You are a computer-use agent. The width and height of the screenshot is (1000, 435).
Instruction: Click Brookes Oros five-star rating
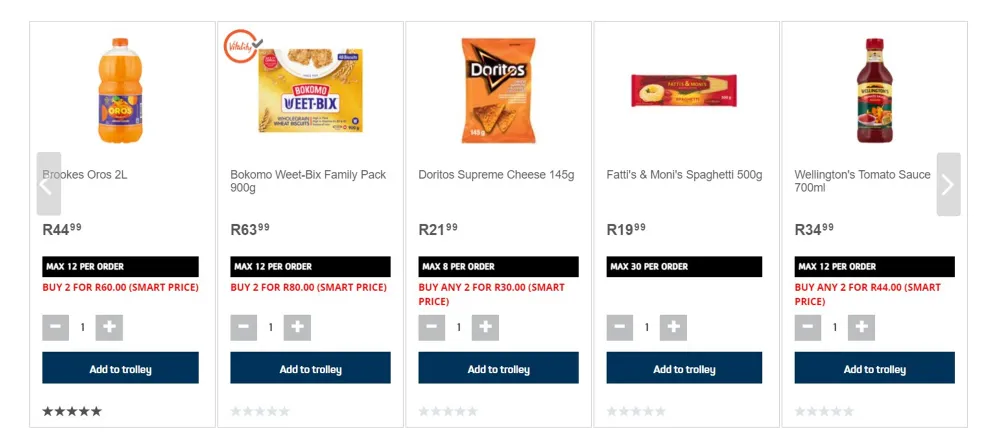pos(72,411)
